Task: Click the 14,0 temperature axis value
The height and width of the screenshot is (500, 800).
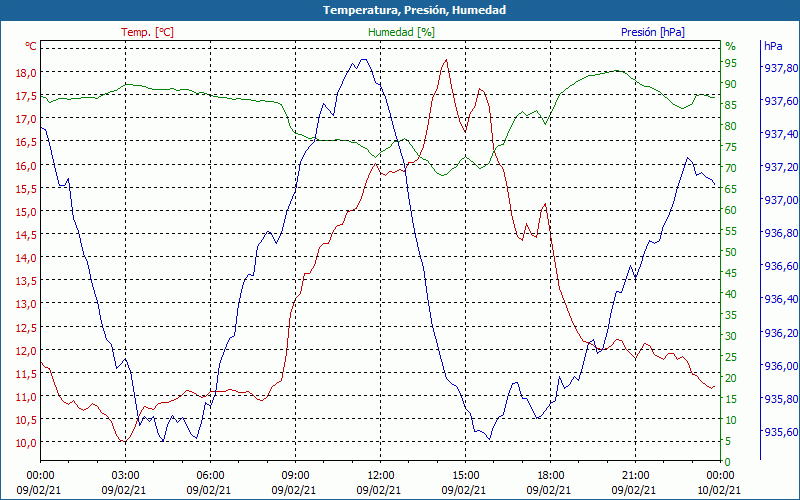Action: click(27, 258)
